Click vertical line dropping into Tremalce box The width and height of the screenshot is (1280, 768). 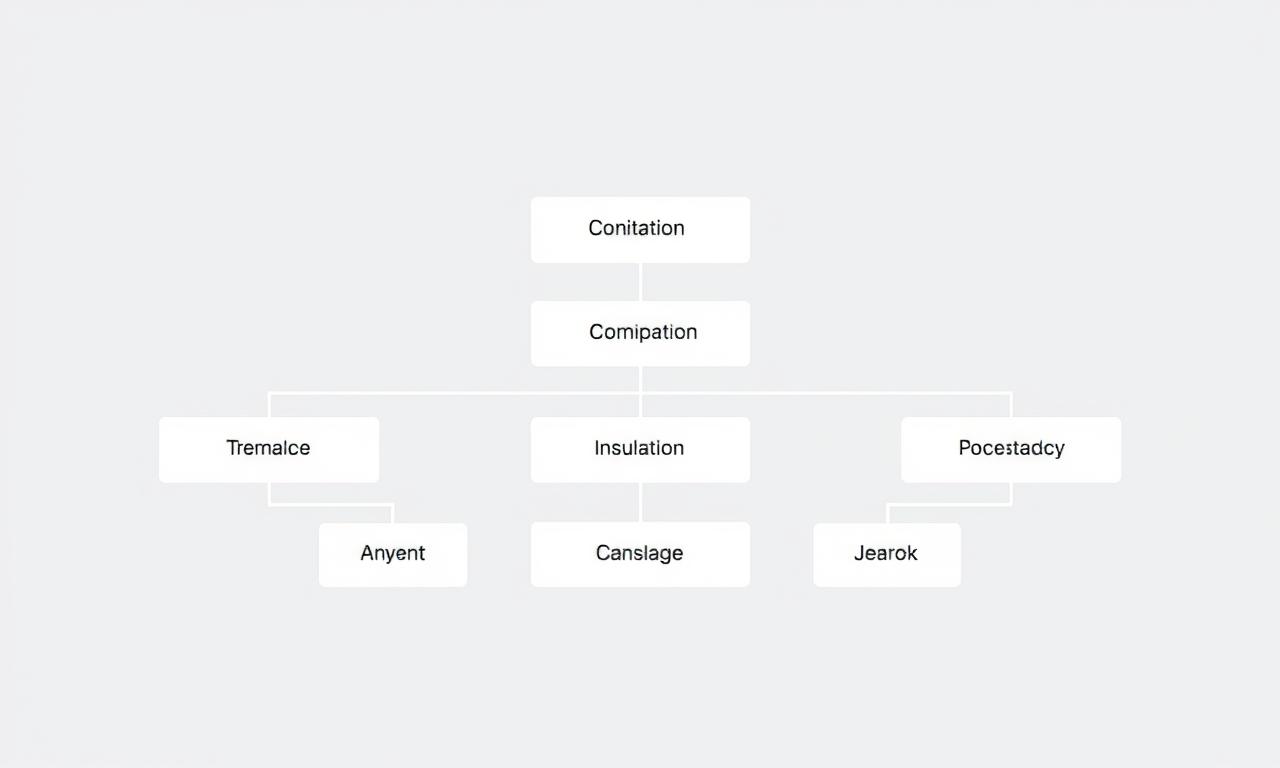[269, 405]
